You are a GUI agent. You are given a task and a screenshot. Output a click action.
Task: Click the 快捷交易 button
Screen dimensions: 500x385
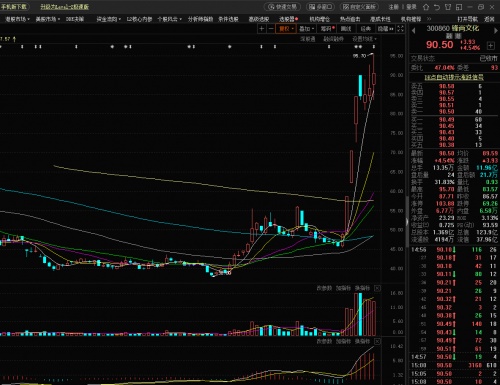tap(283, 7)
